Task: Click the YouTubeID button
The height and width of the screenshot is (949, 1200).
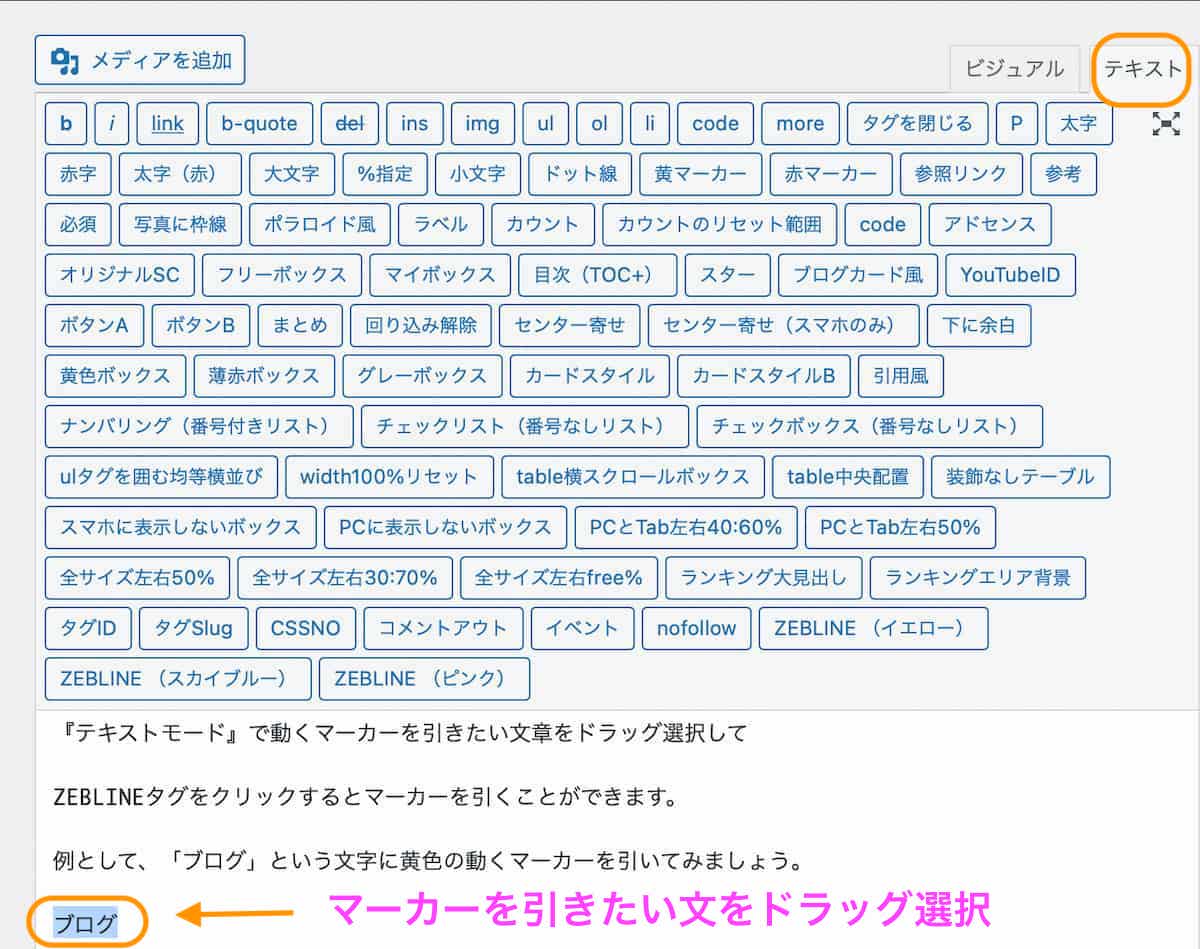Action: click(1010, 275)
